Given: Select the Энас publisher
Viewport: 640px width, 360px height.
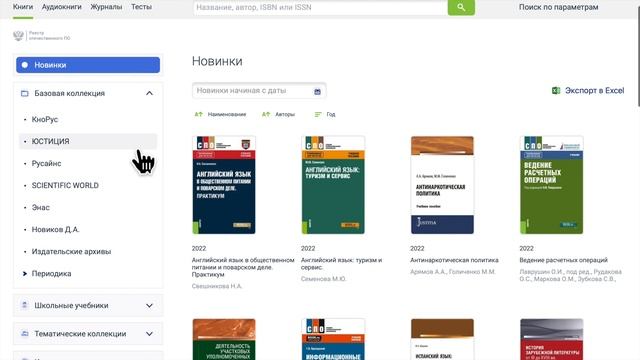Looking at the screenshot, I should (41, 207).
